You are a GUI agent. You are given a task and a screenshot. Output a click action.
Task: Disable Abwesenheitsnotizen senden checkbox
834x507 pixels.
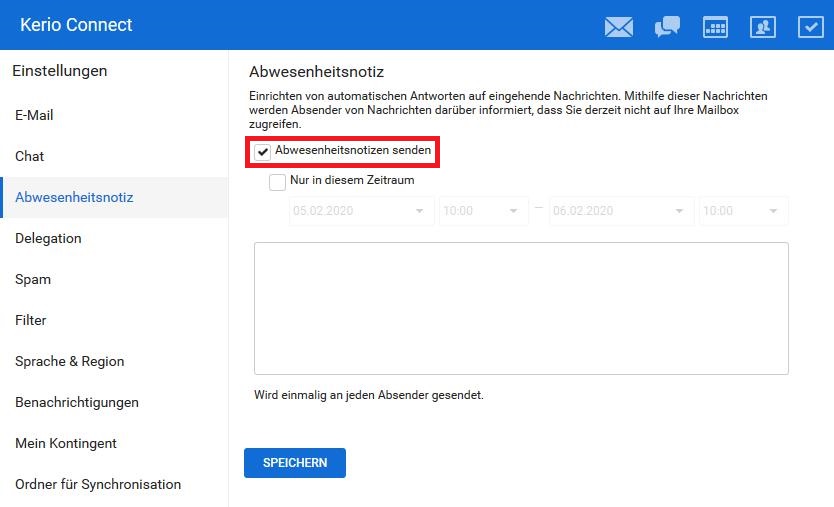pos(263,152)
